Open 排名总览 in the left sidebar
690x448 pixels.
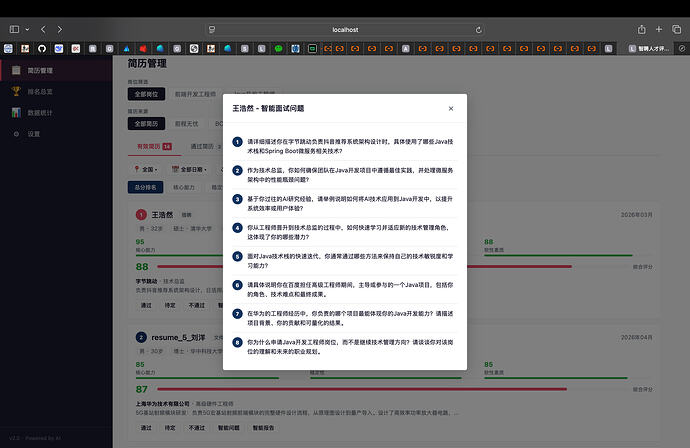(56, 92)
